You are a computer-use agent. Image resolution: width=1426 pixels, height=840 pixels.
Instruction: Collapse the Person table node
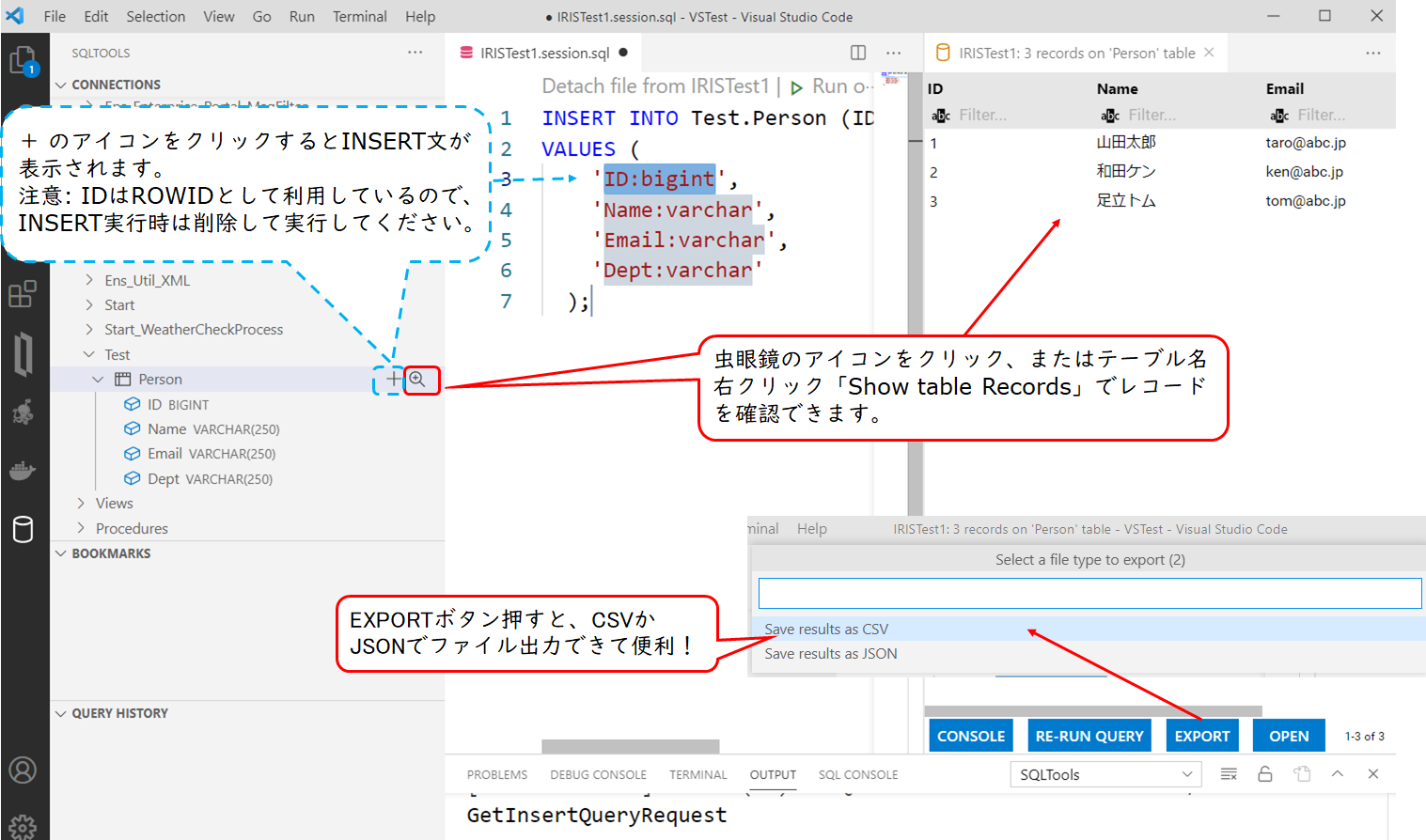pyautogui.click(x=98, y=379)
